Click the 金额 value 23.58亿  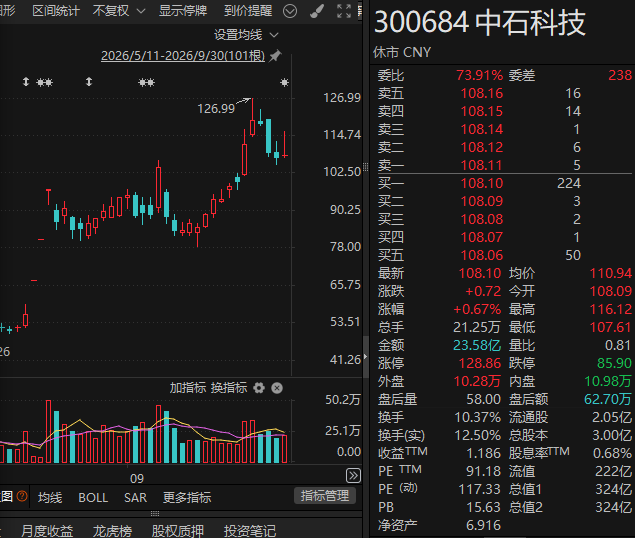[x=477, y=345]
